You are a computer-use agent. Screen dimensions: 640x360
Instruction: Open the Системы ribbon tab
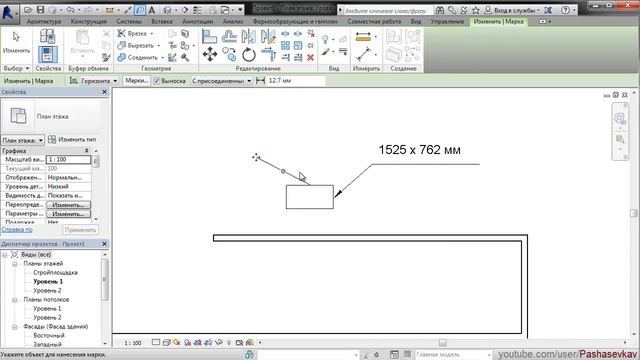point(129,21)
